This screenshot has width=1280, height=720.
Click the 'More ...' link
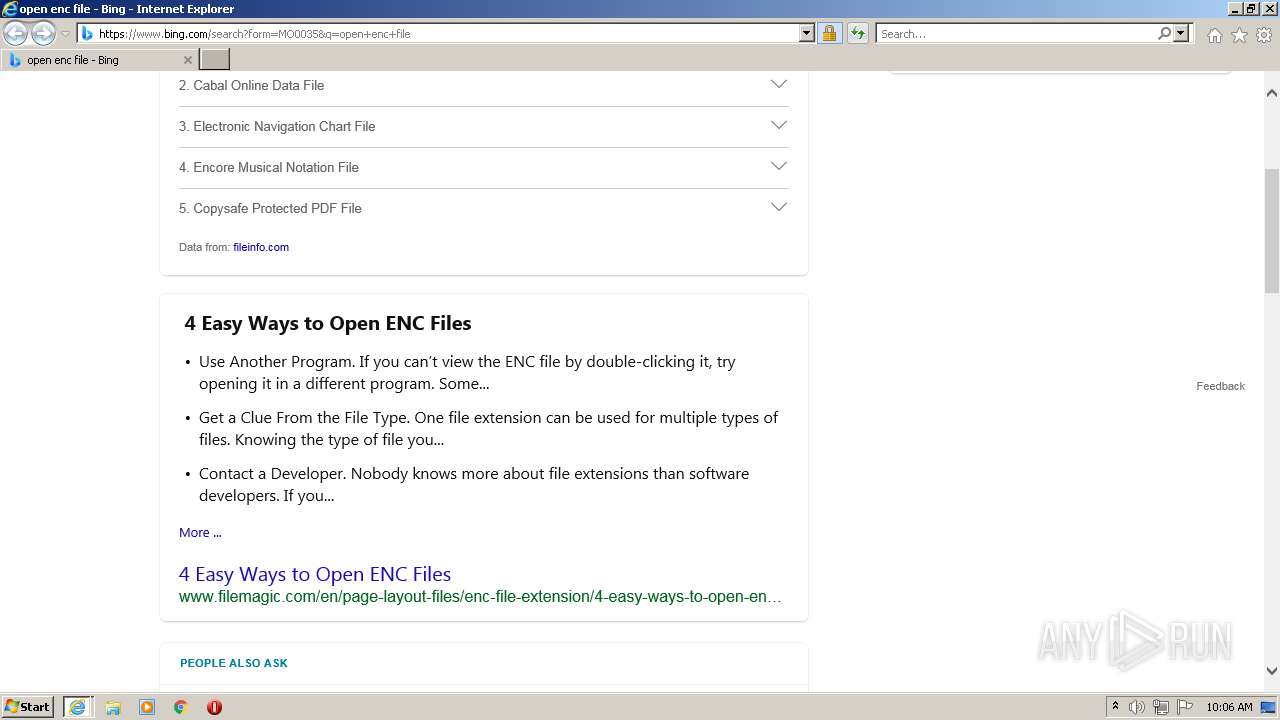200,532
